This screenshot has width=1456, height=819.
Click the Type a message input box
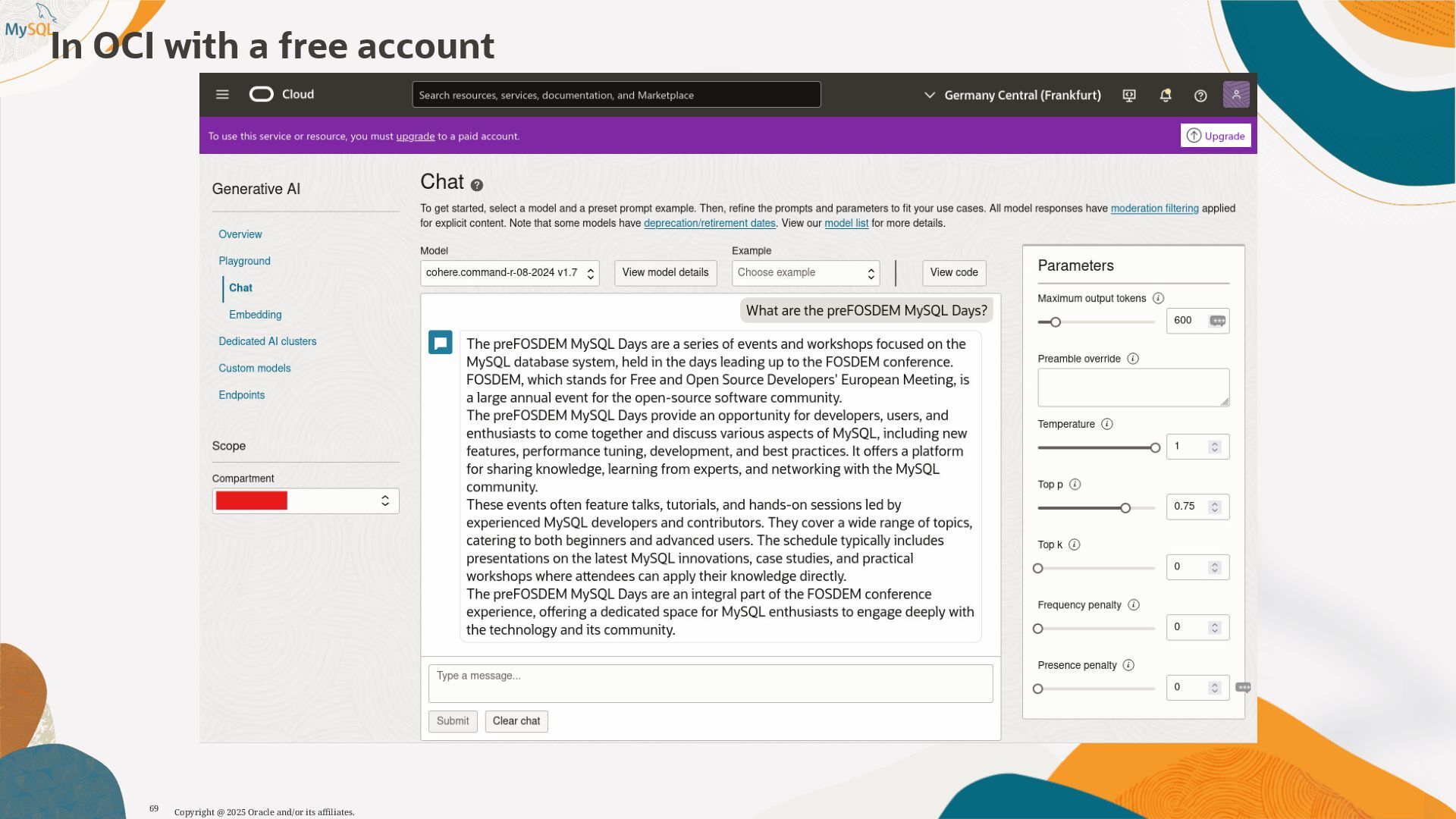[710, 683]
